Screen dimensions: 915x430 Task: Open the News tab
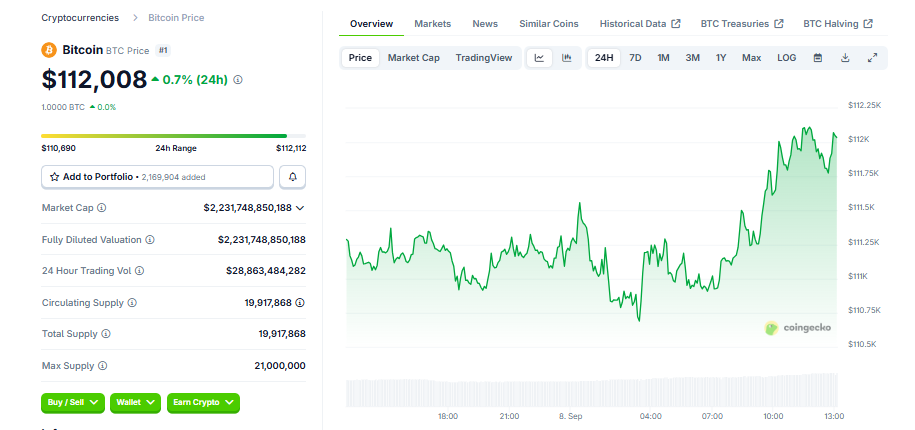(x=485, y=24)
